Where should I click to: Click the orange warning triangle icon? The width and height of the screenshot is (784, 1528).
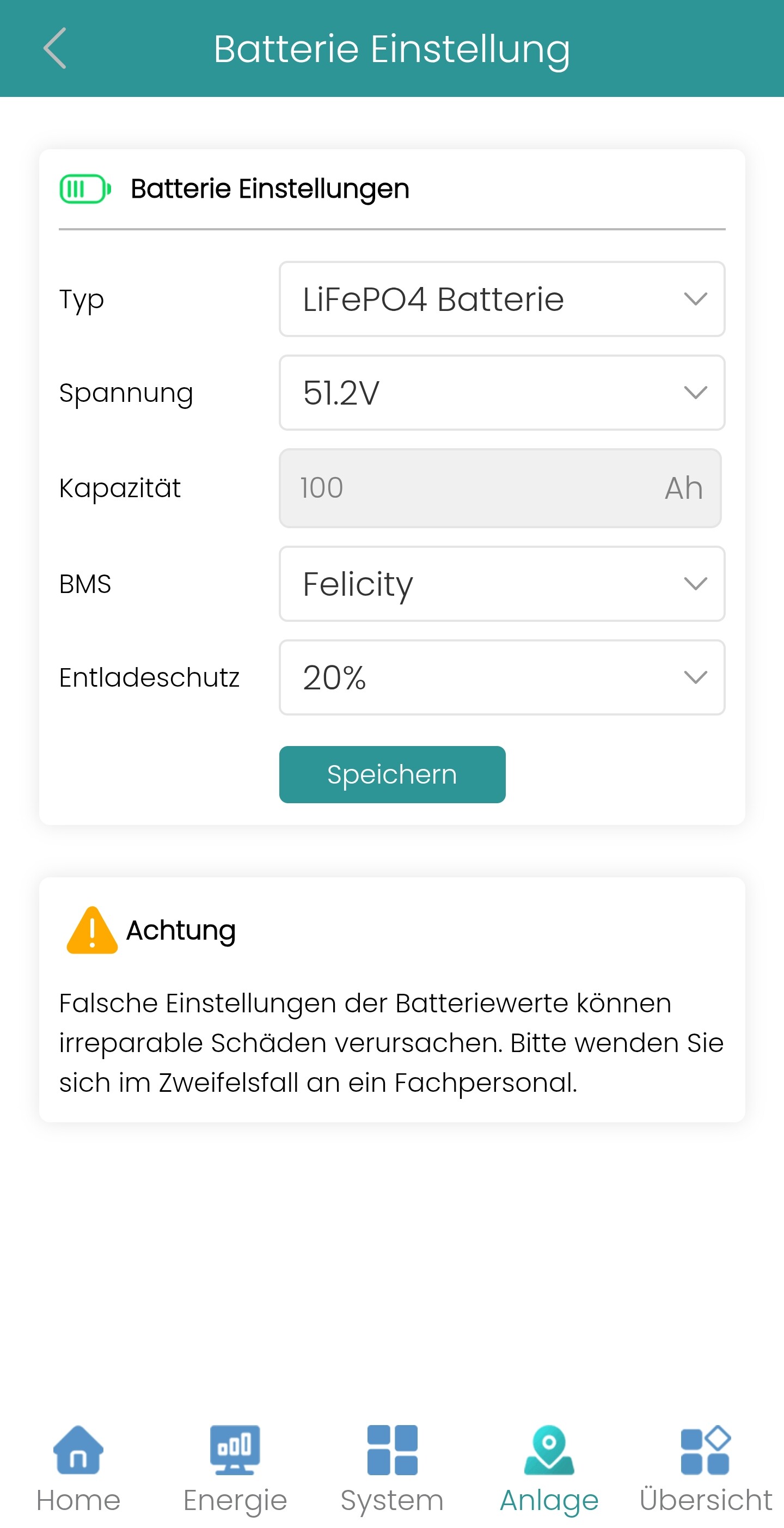(x=92, y=931)
